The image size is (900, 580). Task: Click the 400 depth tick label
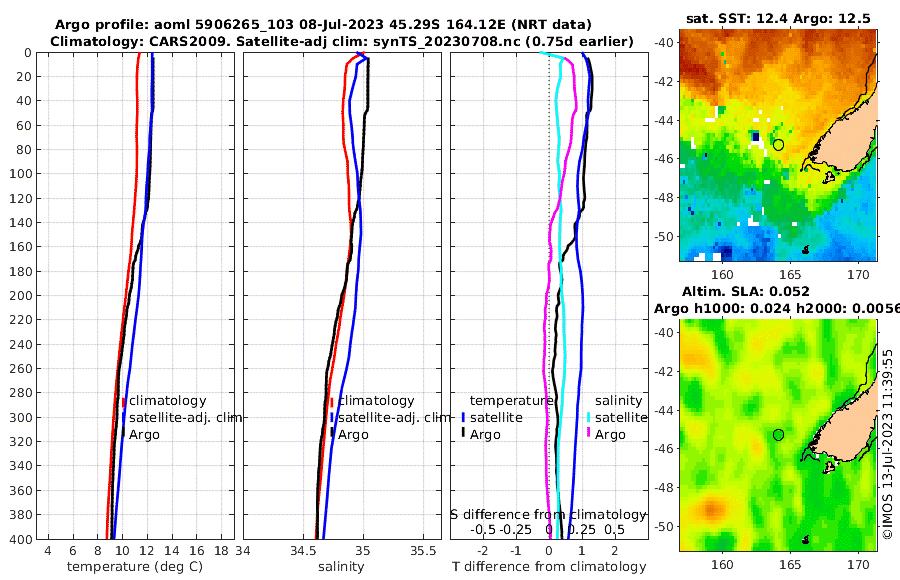[x=21, y=539]
